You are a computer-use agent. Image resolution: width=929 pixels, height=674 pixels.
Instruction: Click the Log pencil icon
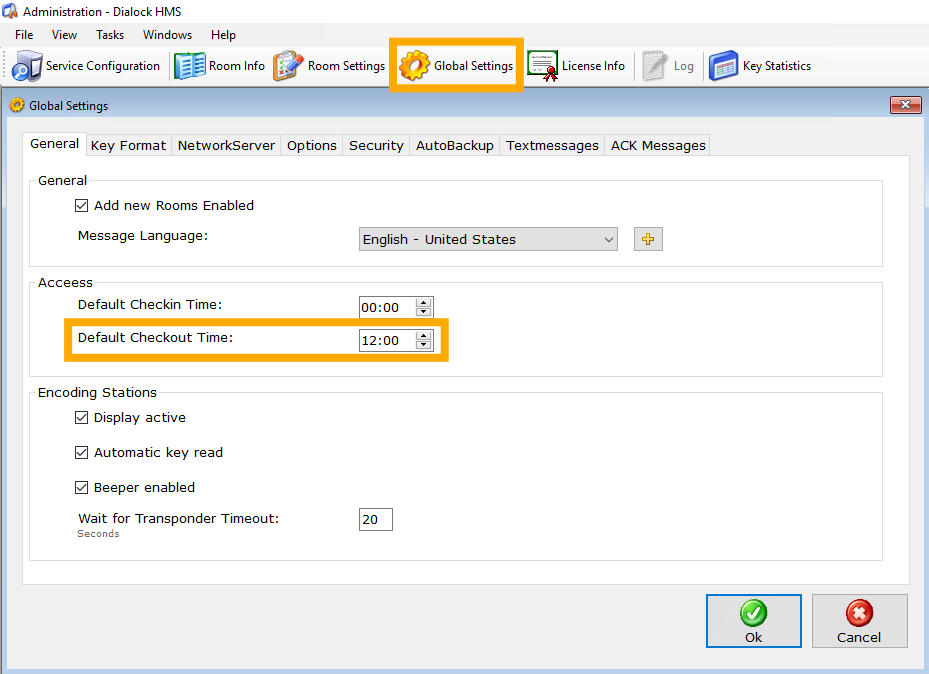tap(656, 66)
